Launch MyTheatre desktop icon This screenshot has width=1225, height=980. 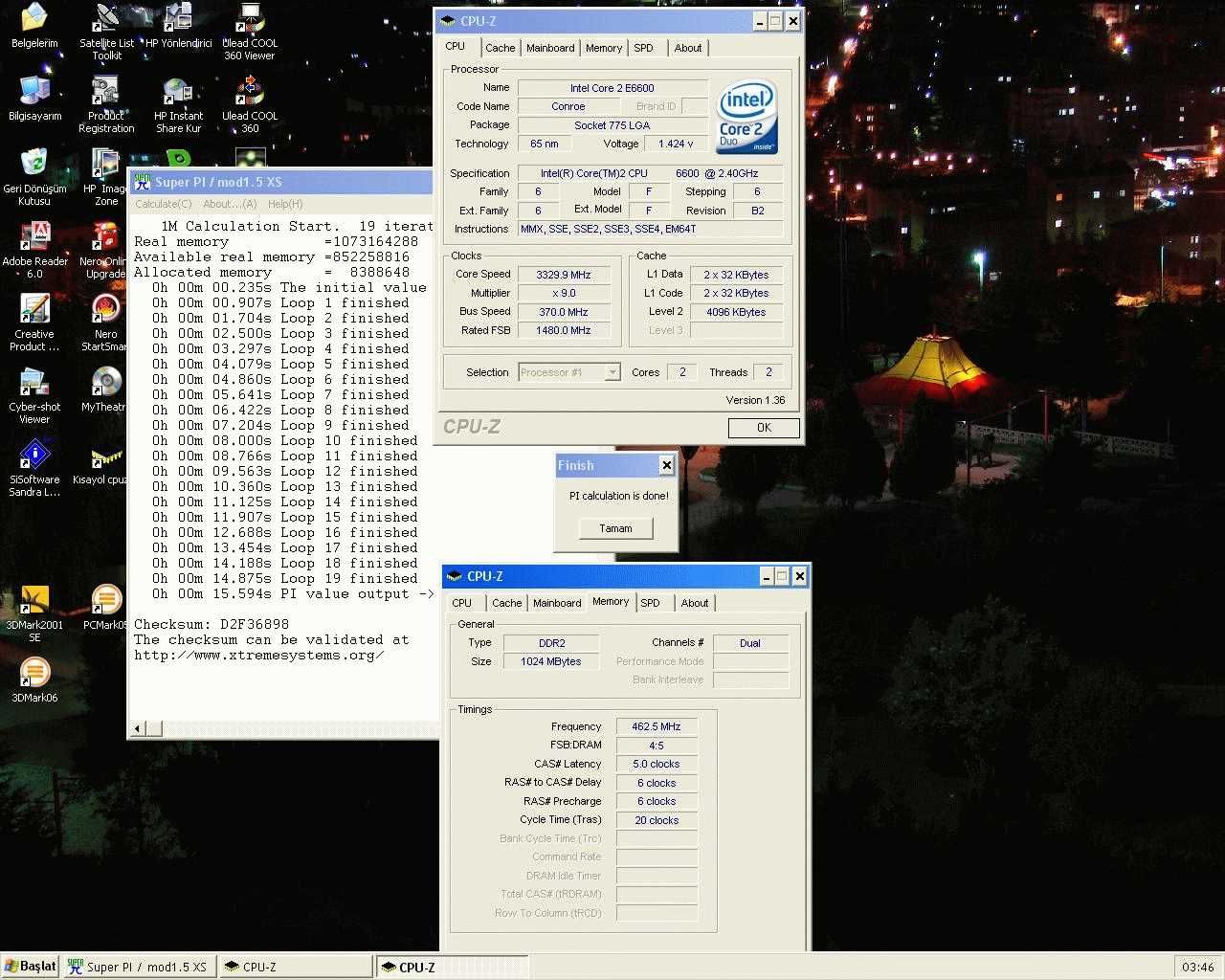104,390
